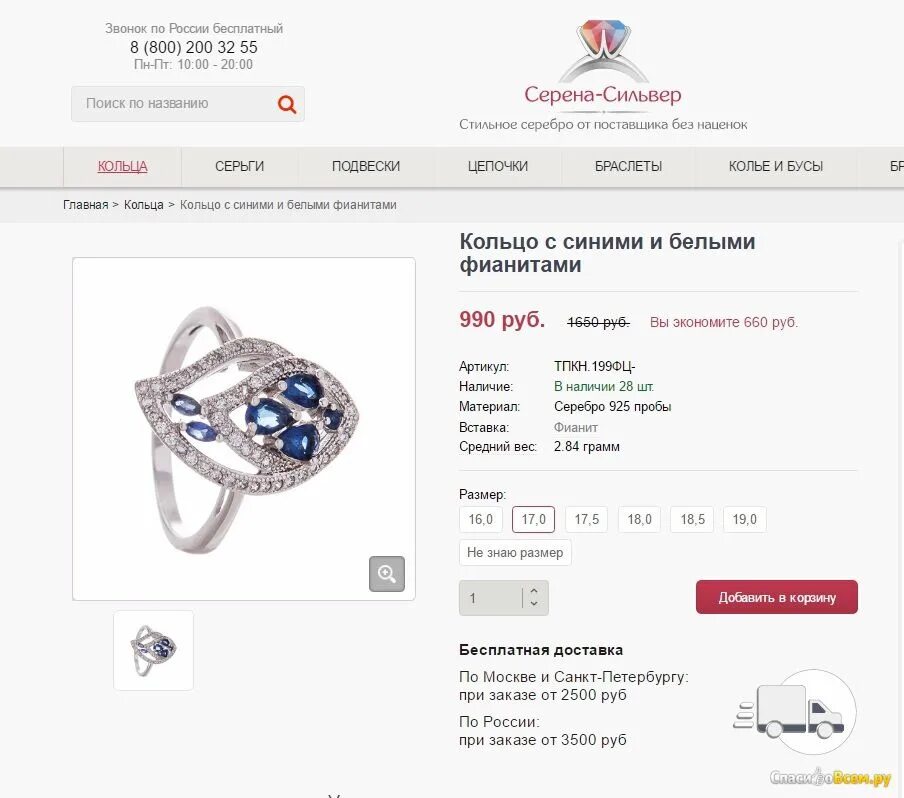
Task: Click the 'Добавить в корзину' button
Action: pyautogui.click(x=777, y=597)
